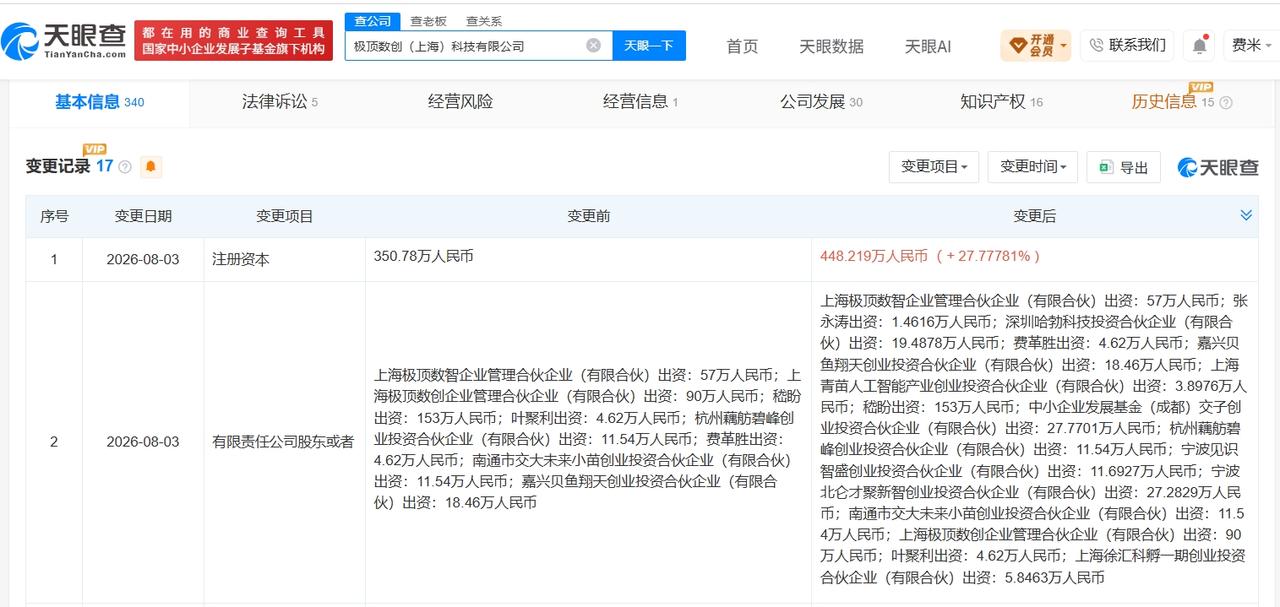This screenshot has height=607, width=1280.
Task: Open the 开通会员 membership dropdown
Action: point(1035,45)
